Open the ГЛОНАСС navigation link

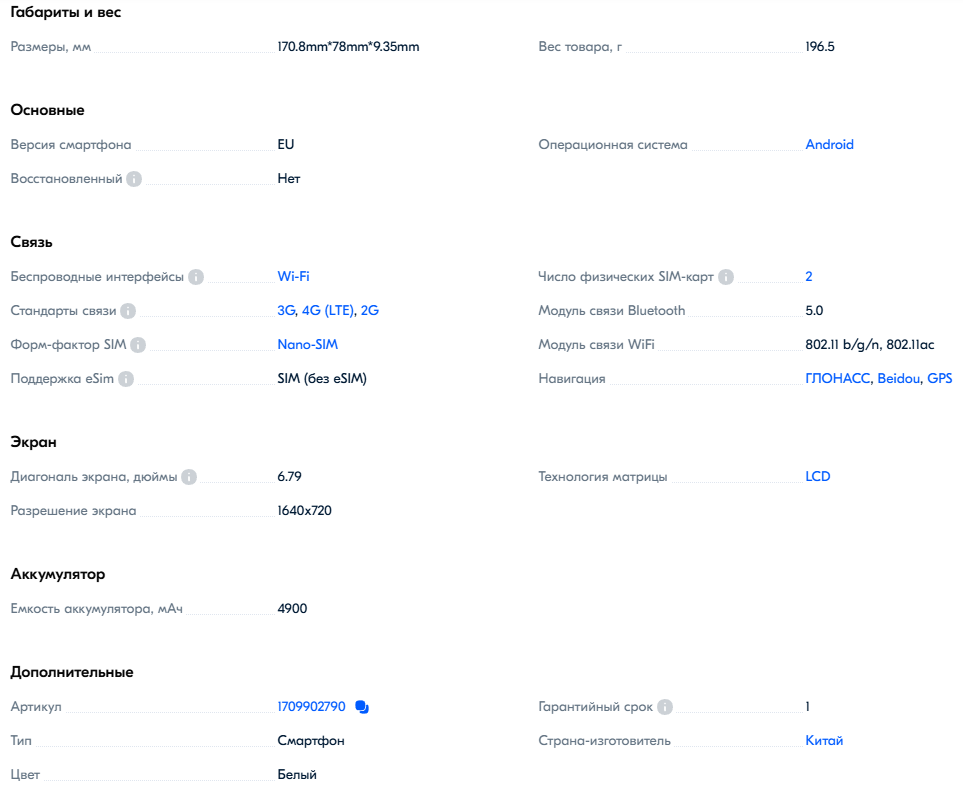838,379
